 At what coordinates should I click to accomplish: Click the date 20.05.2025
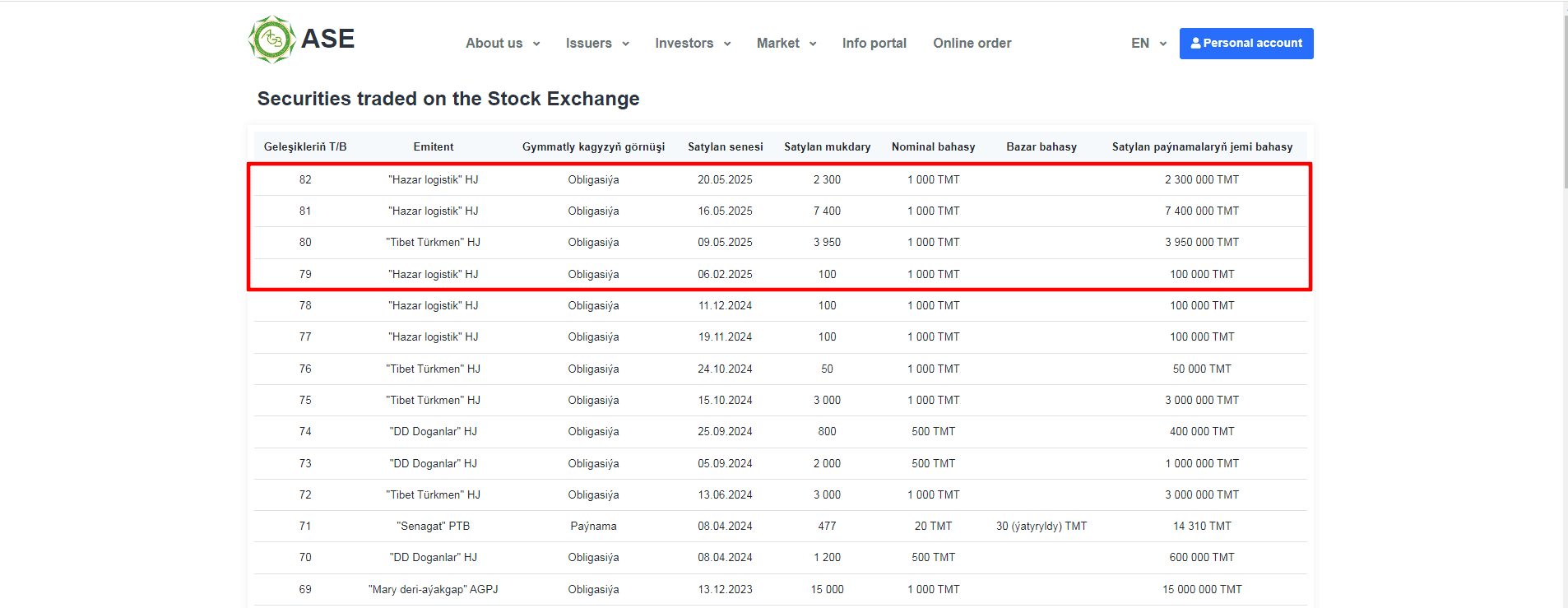pos(725,179)
